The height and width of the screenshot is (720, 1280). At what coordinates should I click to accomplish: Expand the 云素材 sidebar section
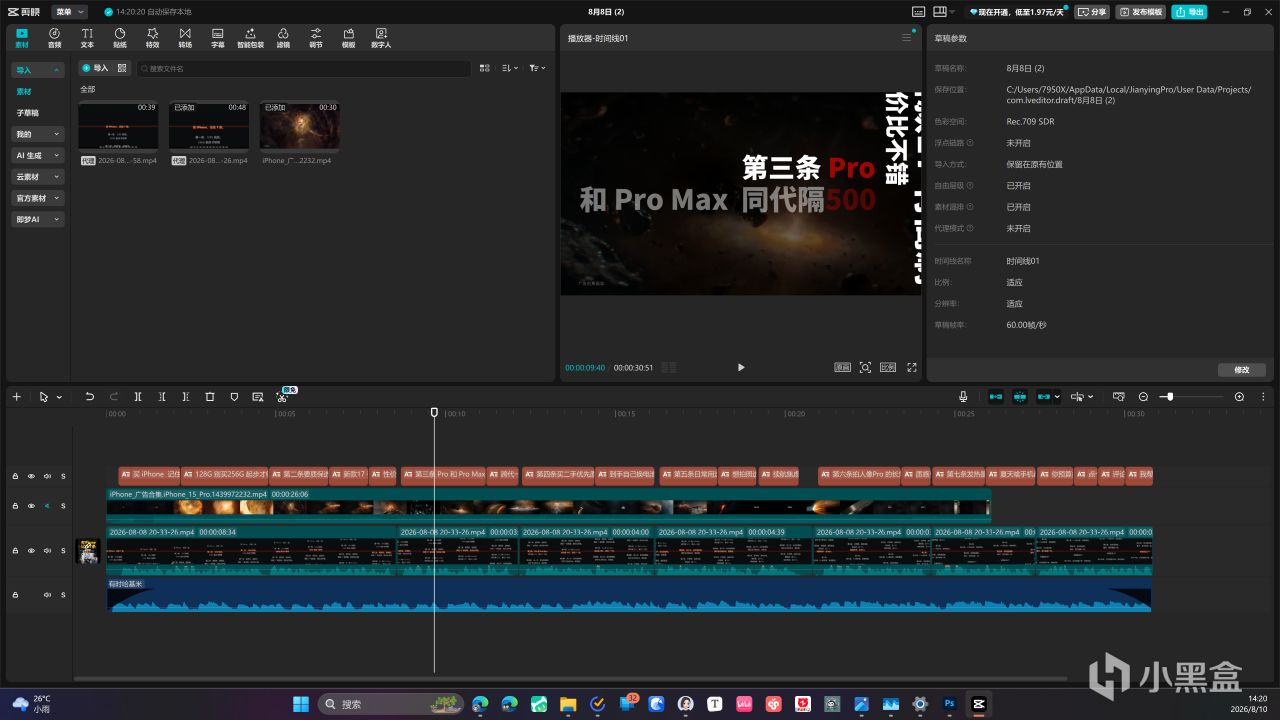tap(38, 176)
